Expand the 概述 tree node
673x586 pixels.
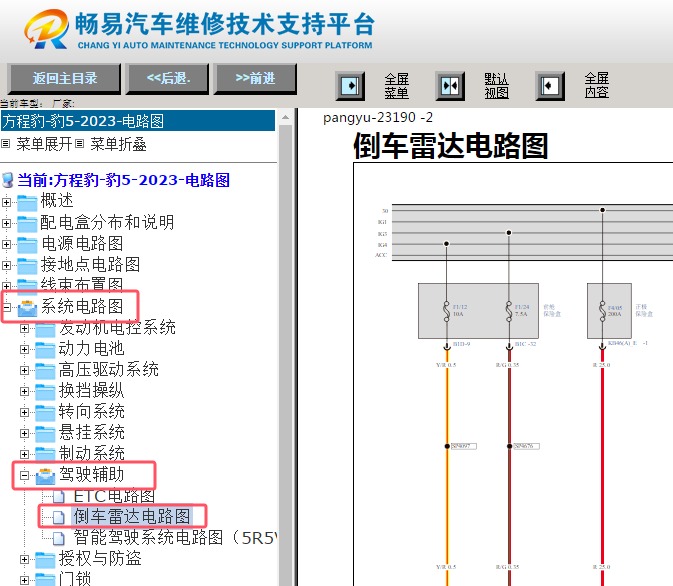pyautogui.click(x=6, y=202)
